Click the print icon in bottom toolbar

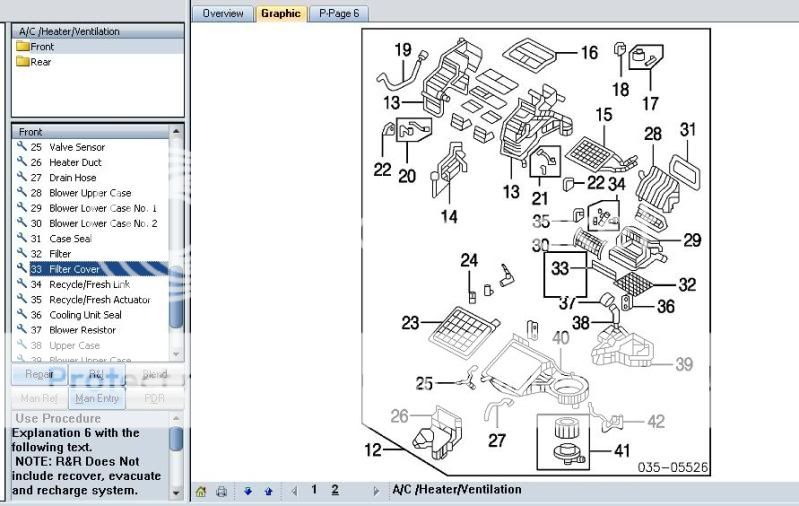pyautogui.click(x=221, y=491)
